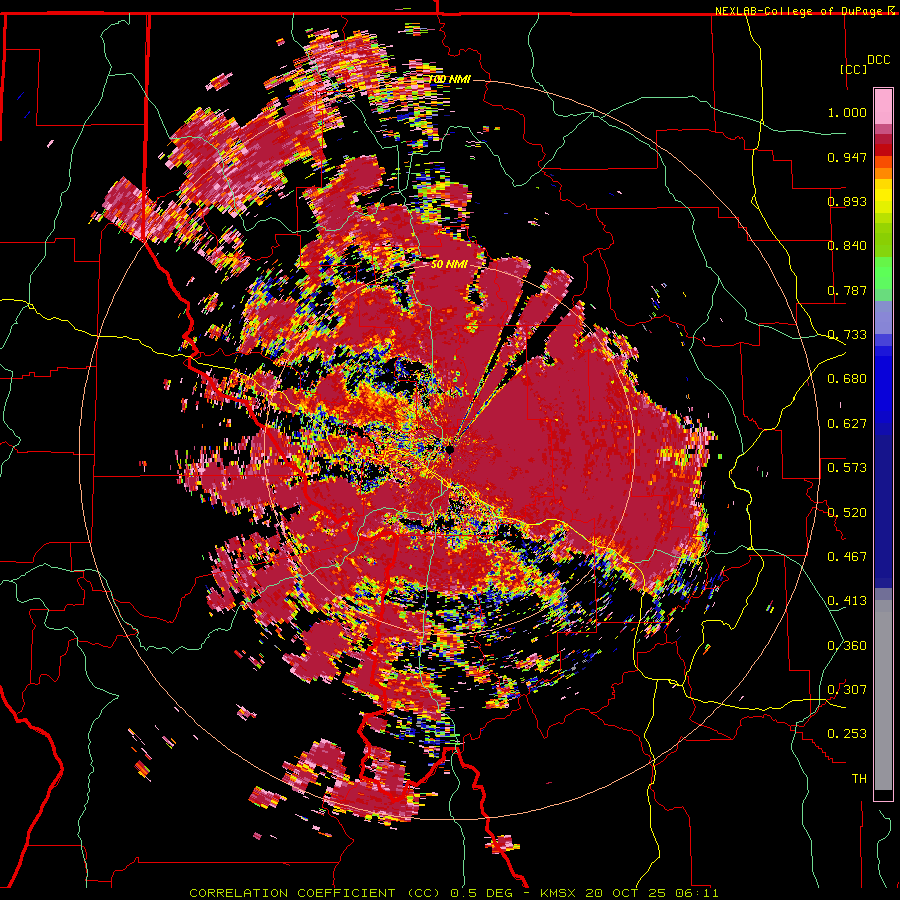Click the 0.840 legend label
This screenshot has height=900, width=900.
click(x=847, y=246)
